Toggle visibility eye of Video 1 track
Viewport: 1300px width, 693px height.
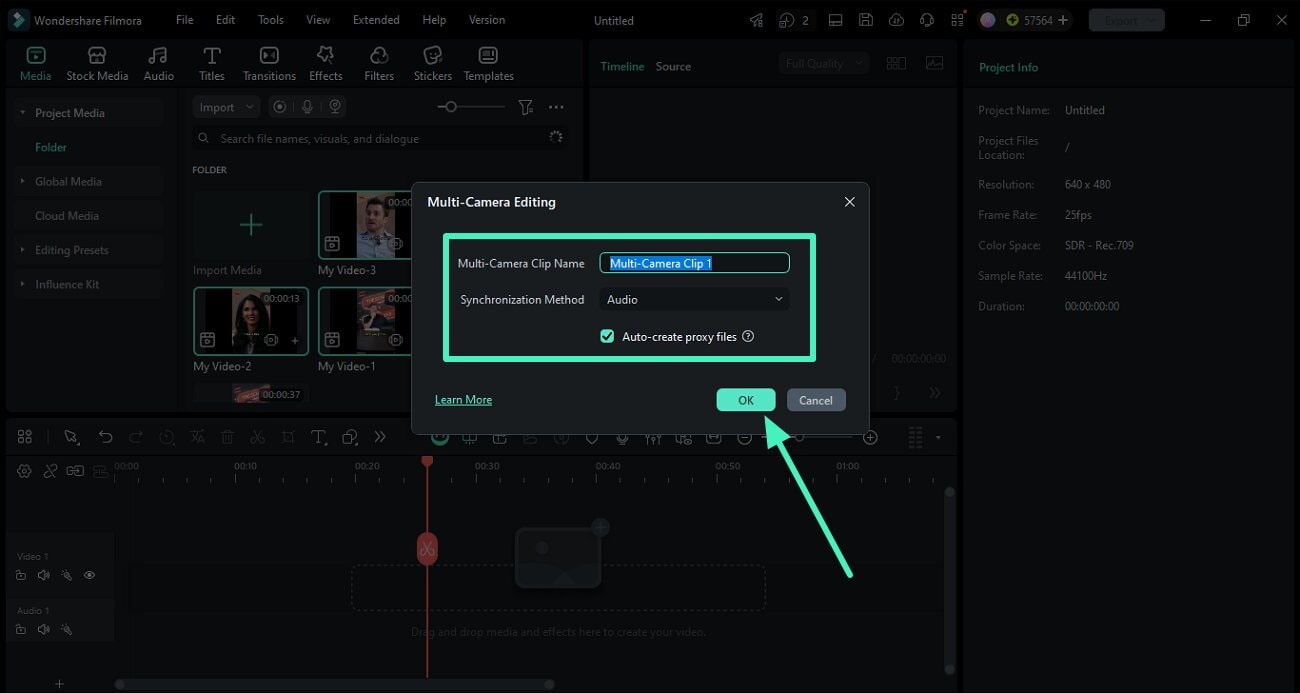(x=89, y=575)
